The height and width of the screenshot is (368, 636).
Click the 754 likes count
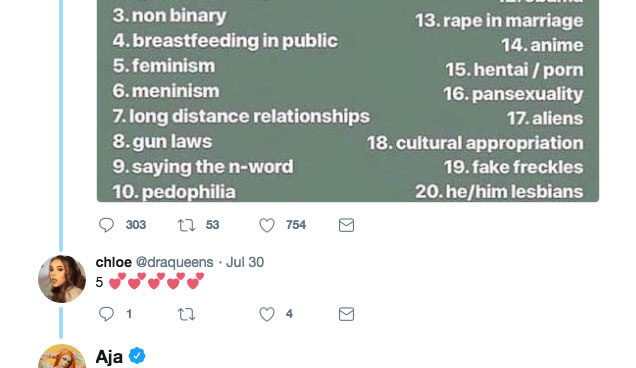coord(296,225)
